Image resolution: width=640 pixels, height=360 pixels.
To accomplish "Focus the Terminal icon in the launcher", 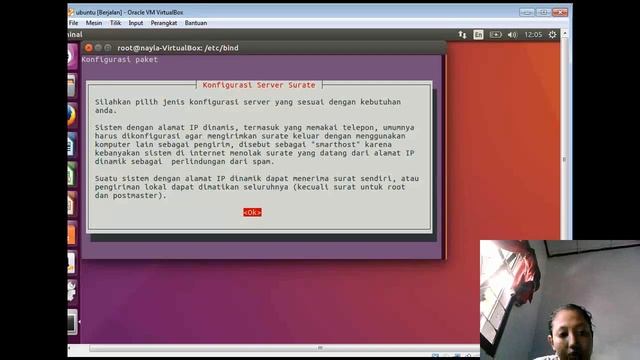I will [x=72, y=322].
